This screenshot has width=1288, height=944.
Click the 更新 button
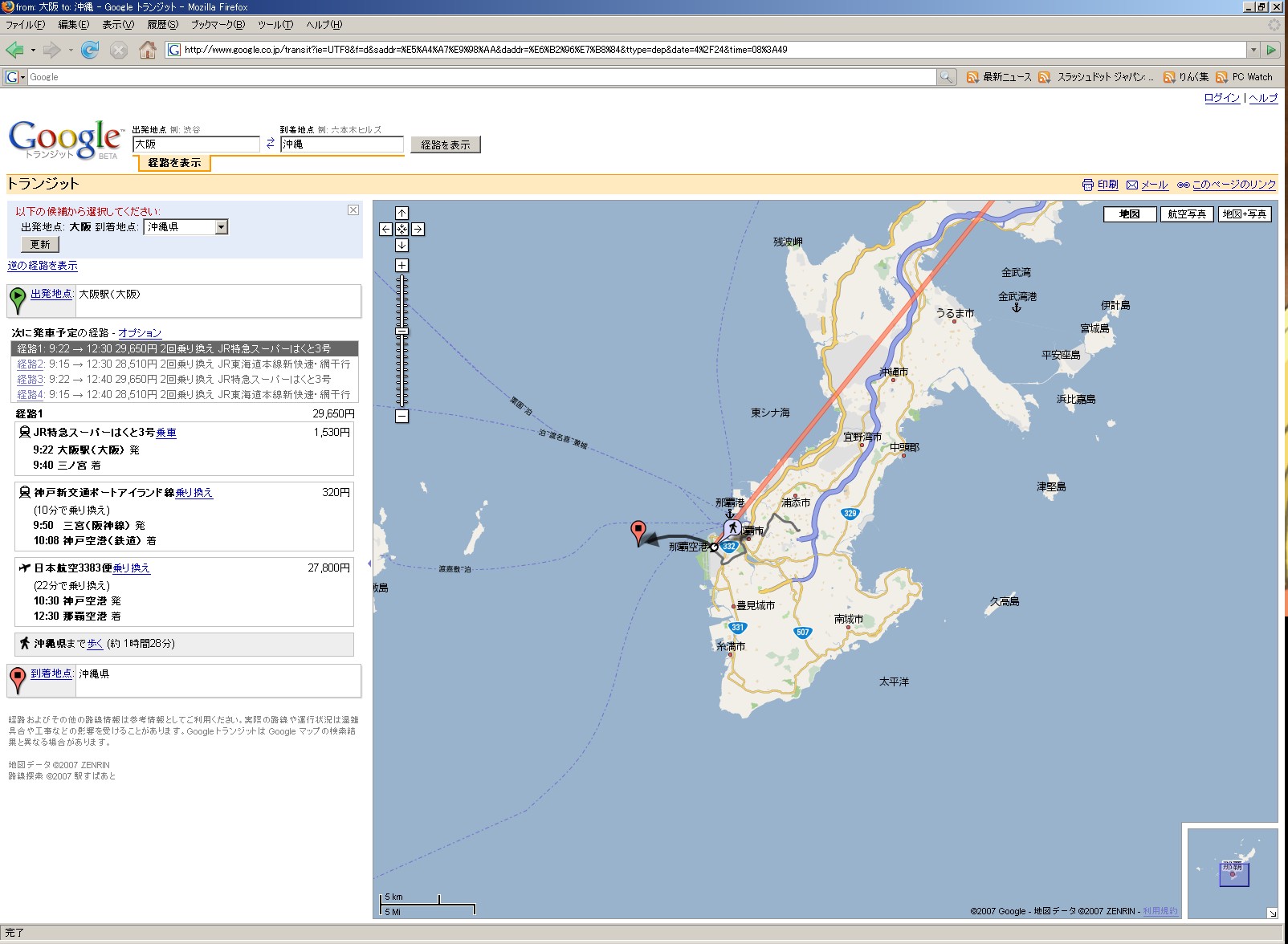point(40,245)
